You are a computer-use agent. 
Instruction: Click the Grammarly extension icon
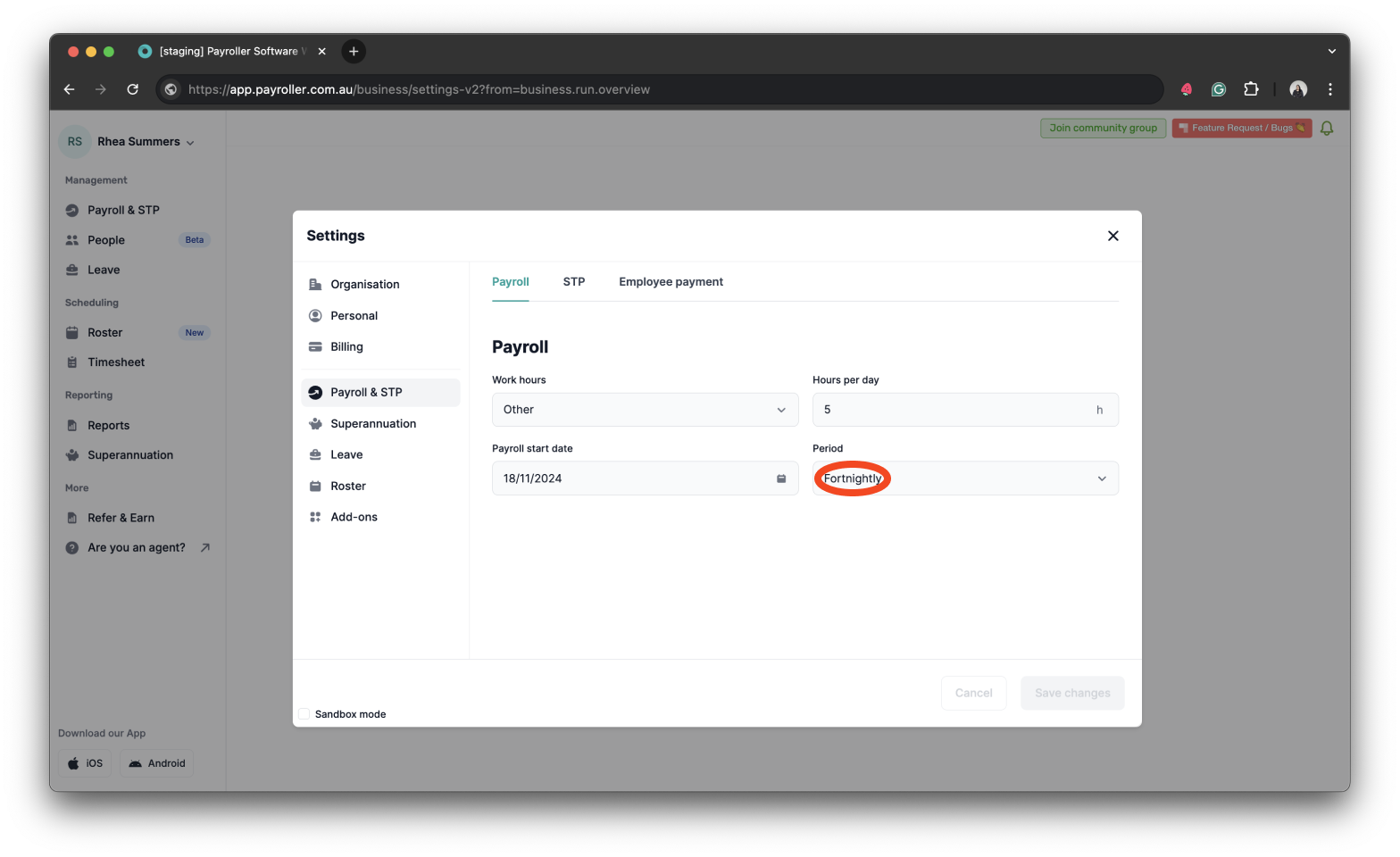point(1219,89)
